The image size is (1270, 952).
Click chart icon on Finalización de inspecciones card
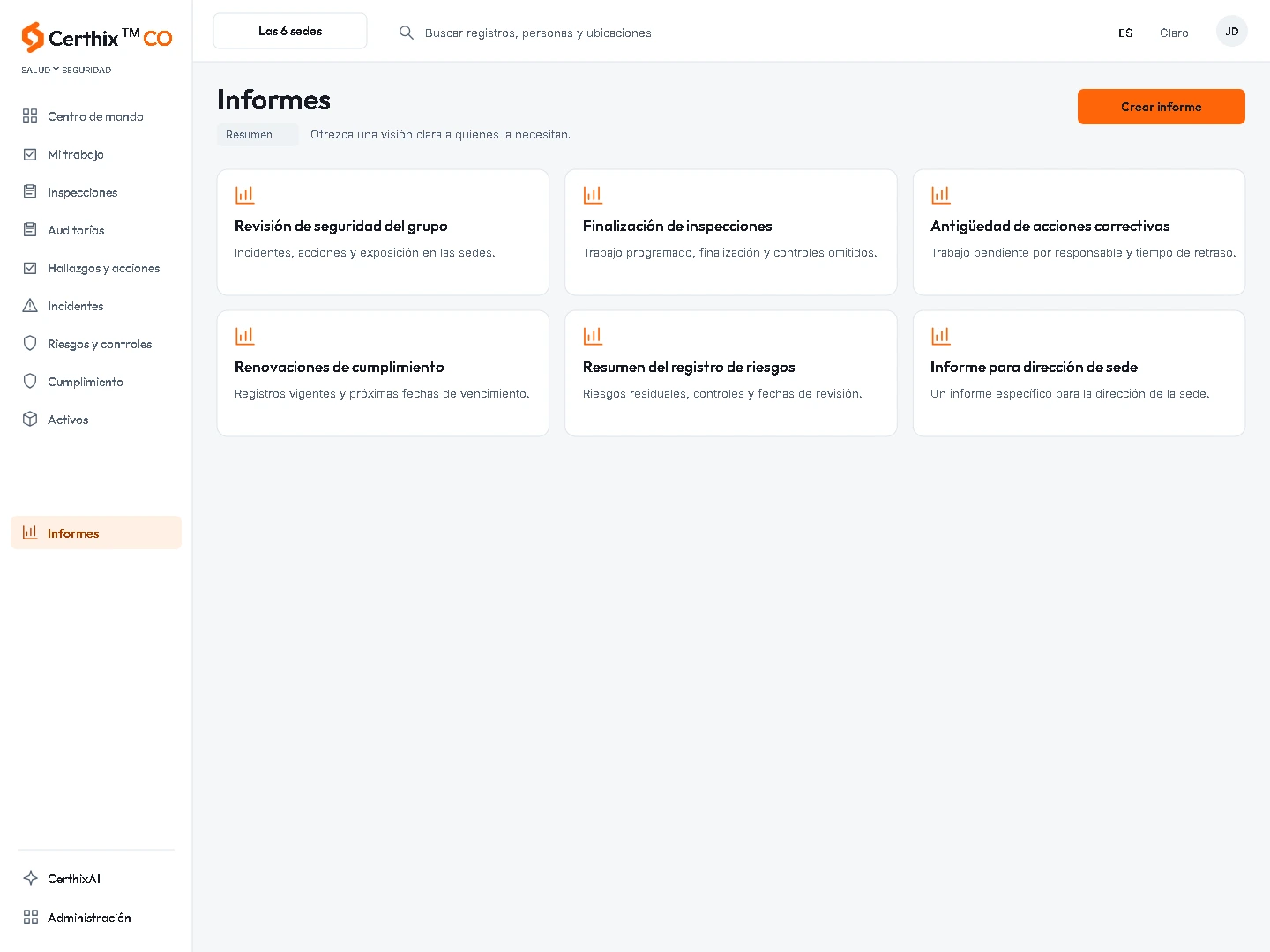[593, 195]
